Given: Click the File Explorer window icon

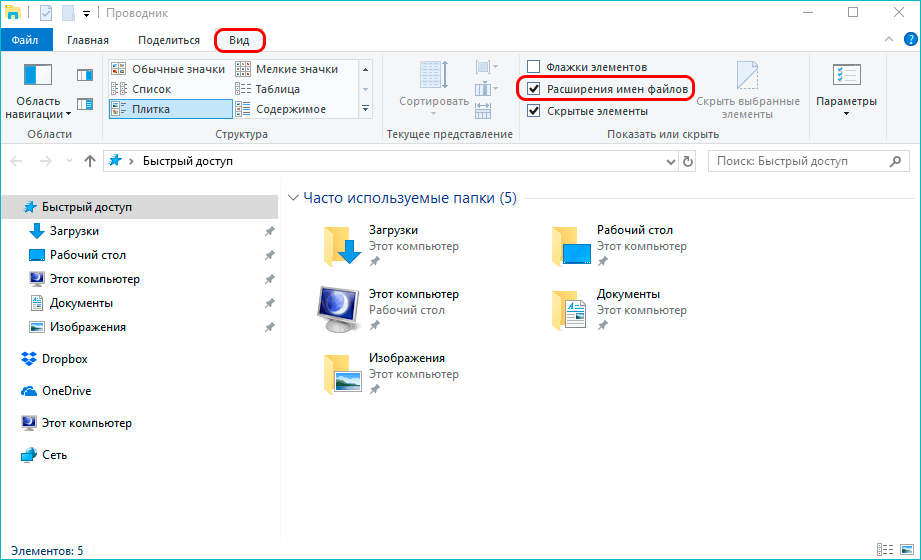Looking at the screenshot, I should tap(13, 12).
